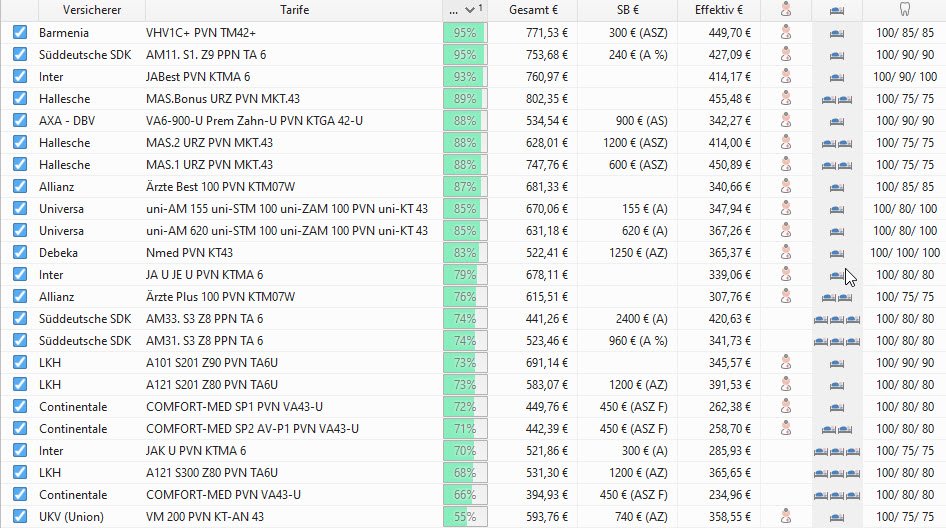Click the 83% rating bar for Debeka
946x528 pixels.
[465, 253]
